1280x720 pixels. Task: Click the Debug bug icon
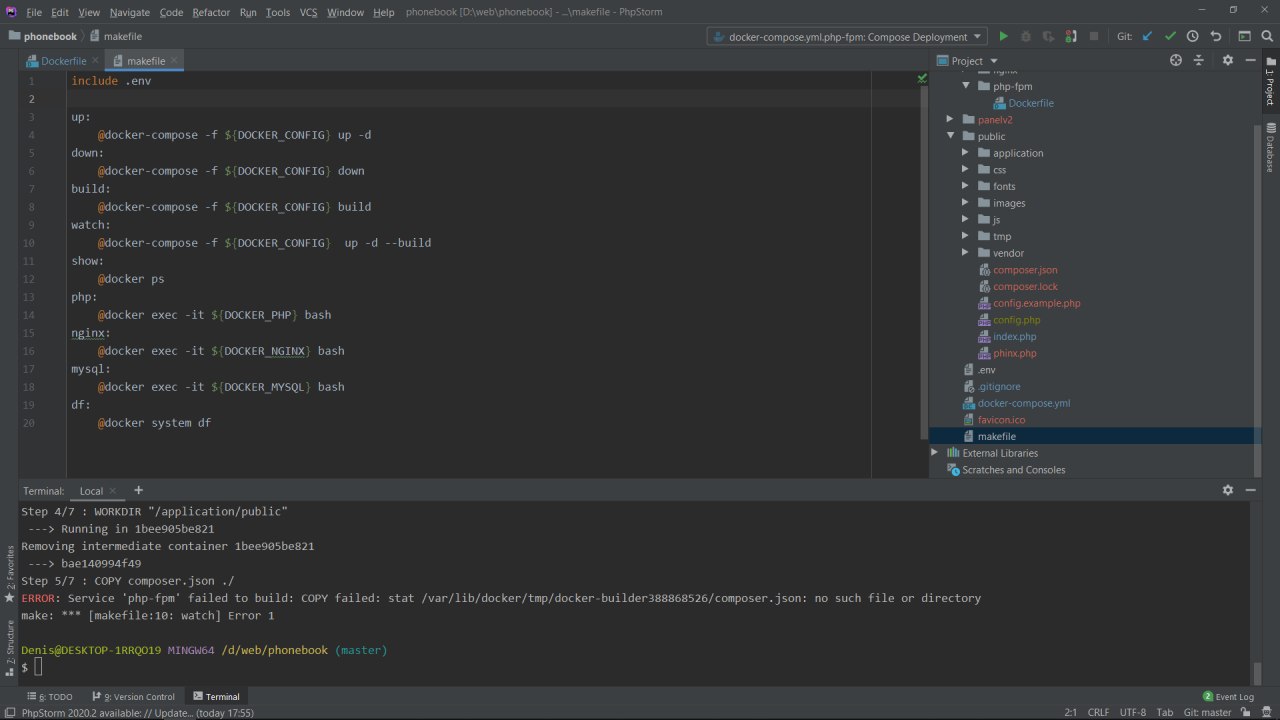[1026, 36]
